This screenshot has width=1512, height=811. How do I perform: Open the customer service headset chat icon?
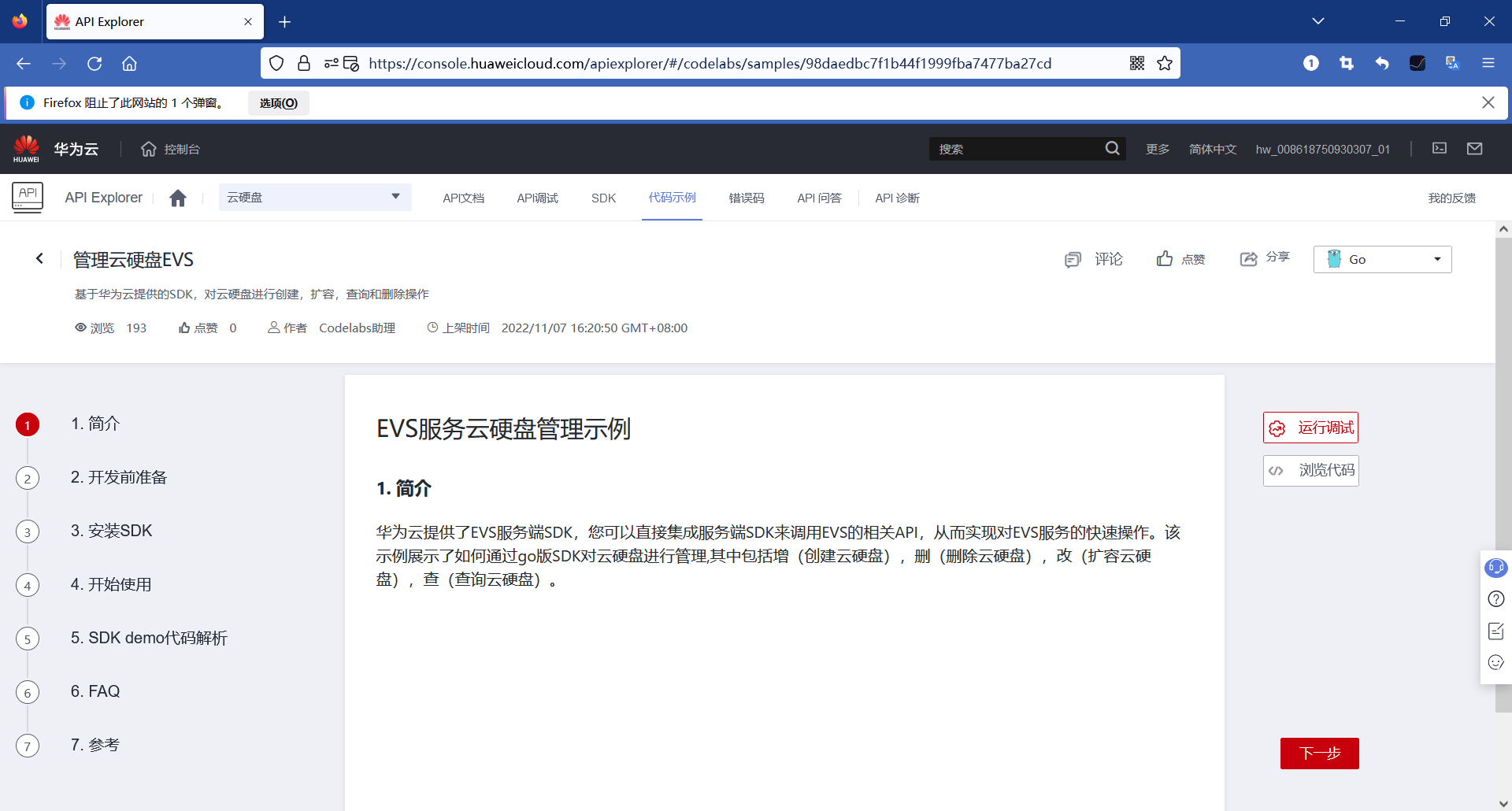coord(1495,568)
